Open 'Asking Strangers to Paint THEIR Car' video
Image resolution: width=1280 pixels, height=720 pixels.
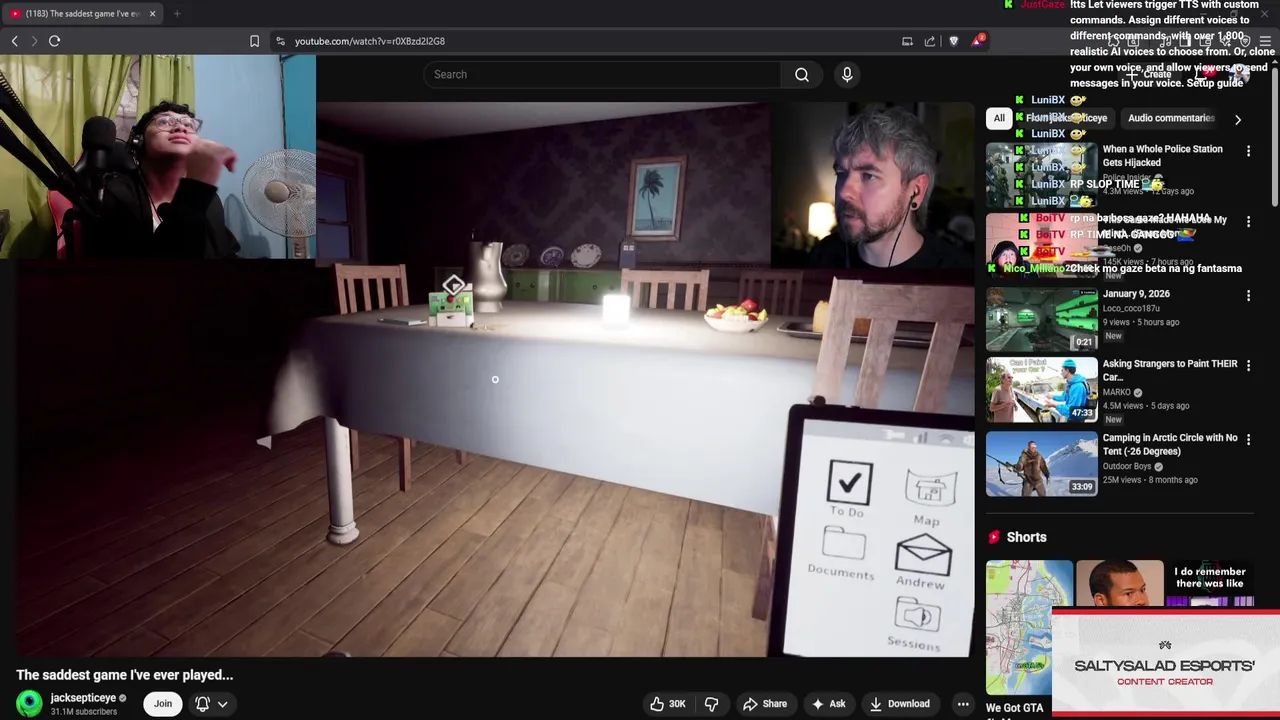1170,370
